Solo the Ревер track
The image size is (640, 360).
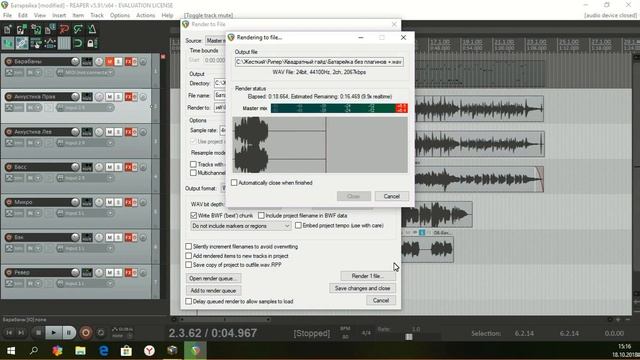[x=118, y=272]
